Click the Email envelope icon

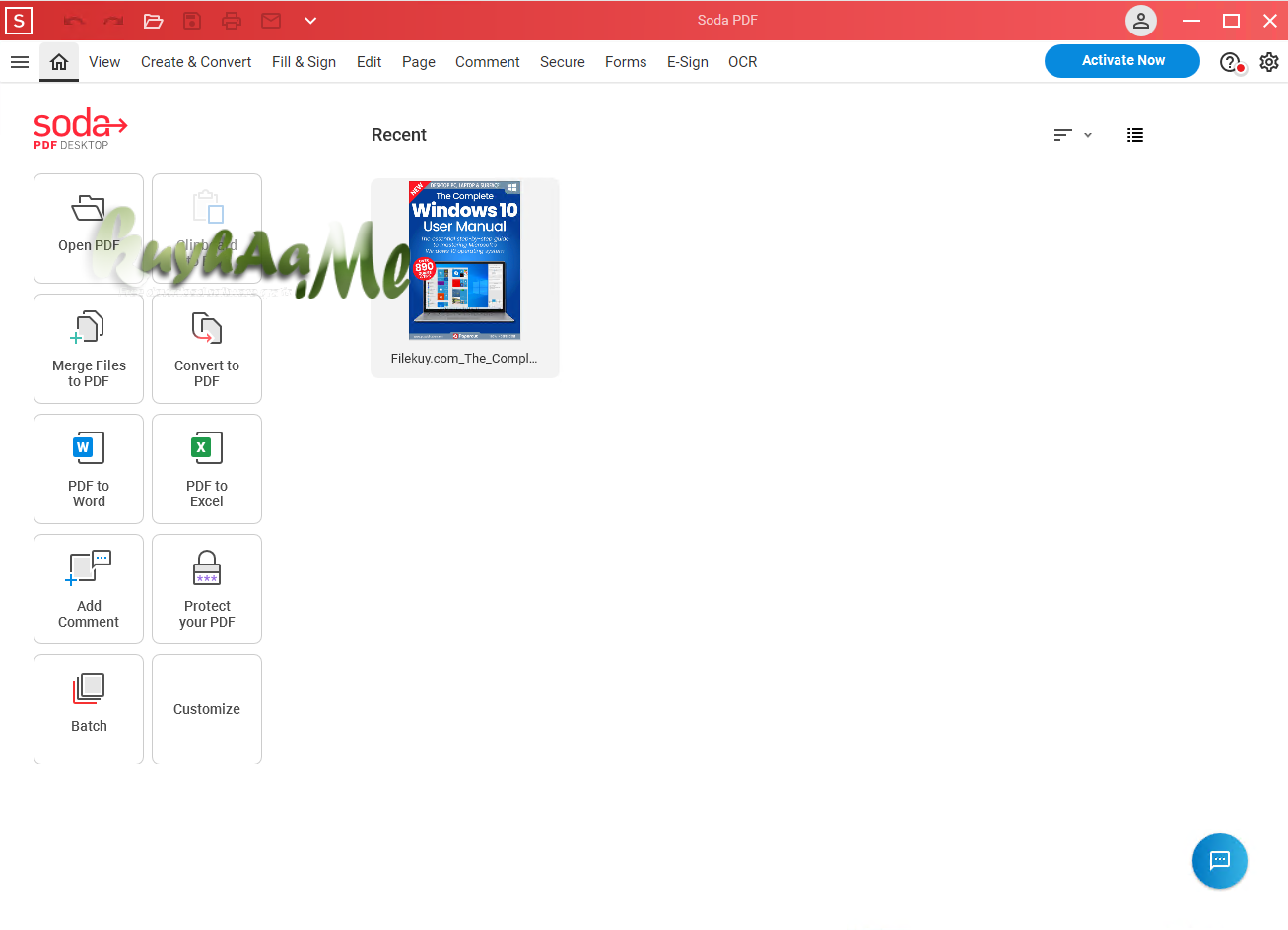(x=271, y=21)
